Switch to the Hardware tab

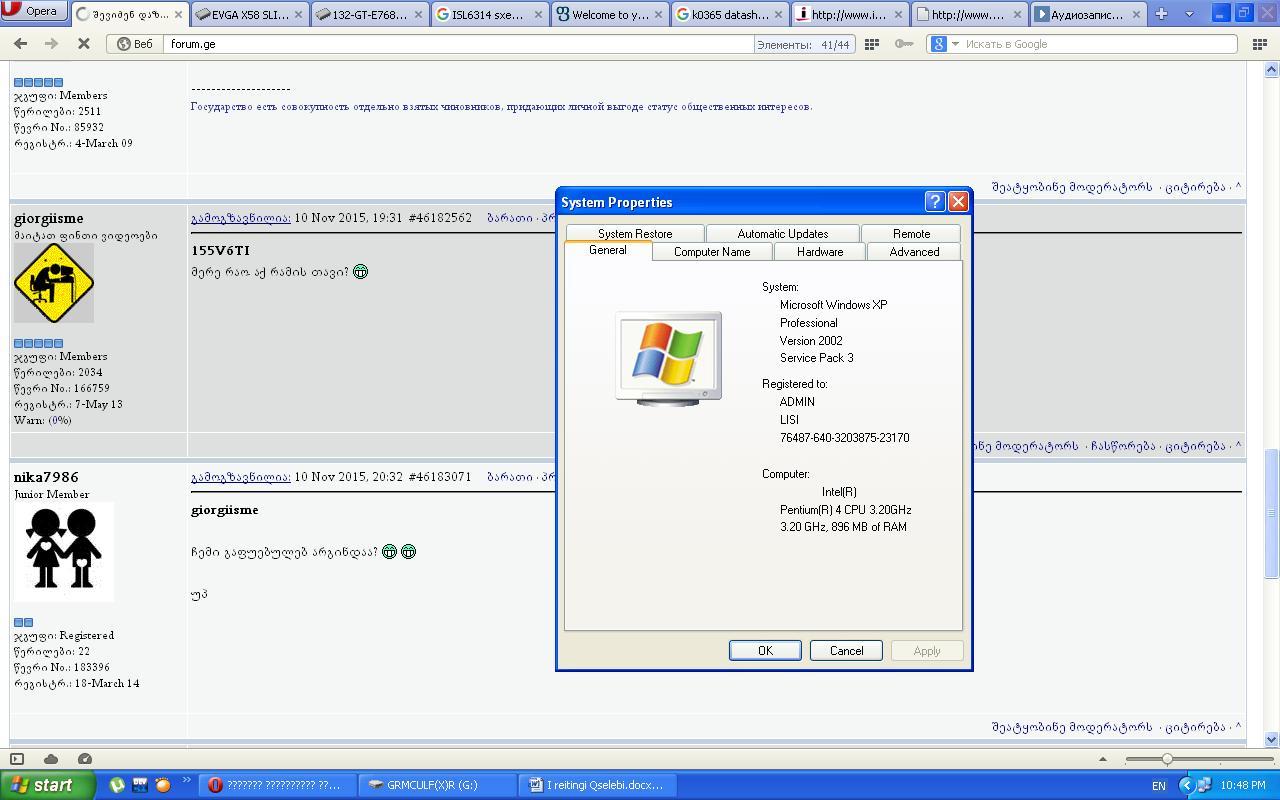pos(819,252)
